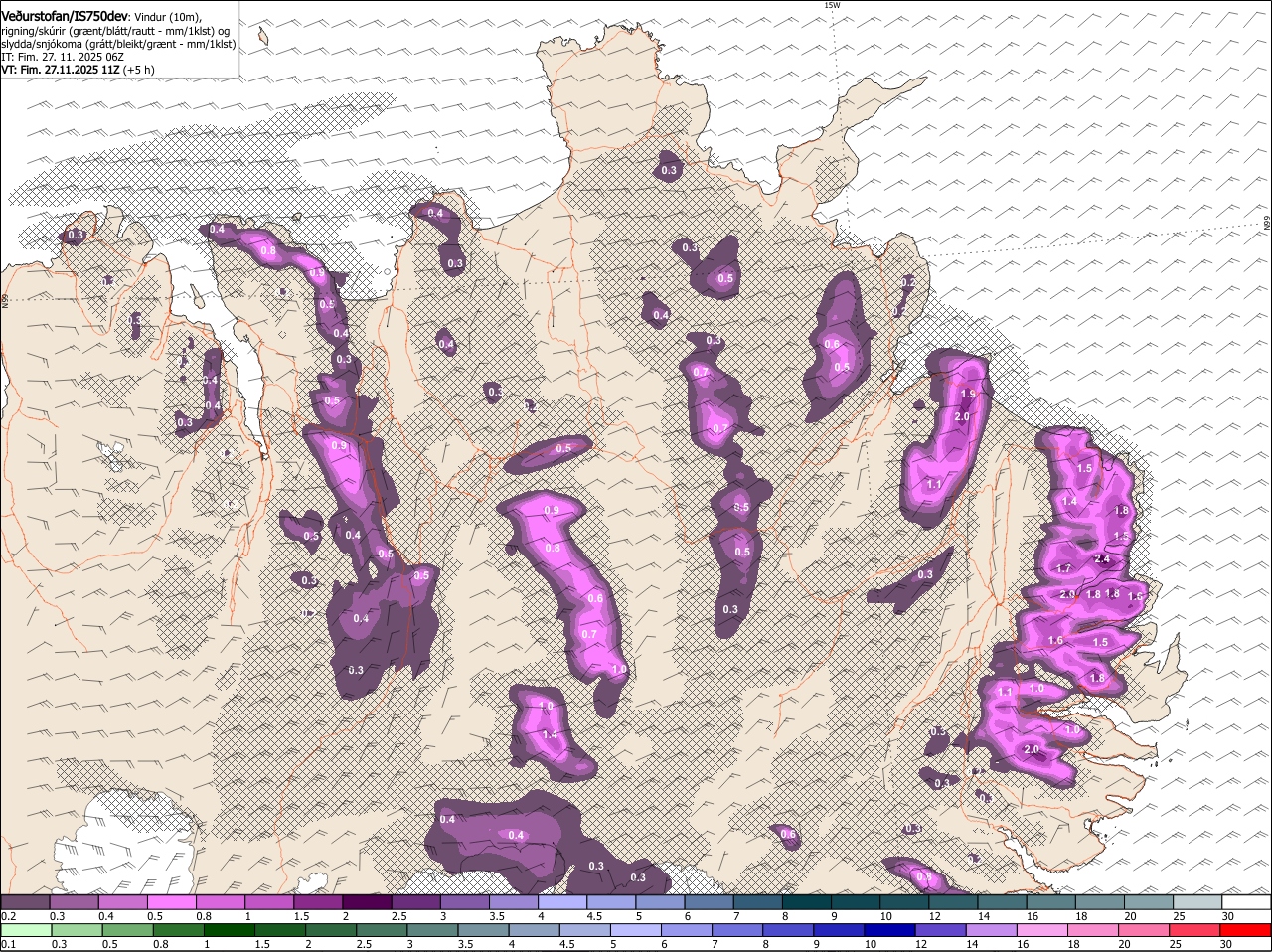Pick the darkest green bottom-row swatch labeled 1
This screenshot has width=1272, height=952.
click(x=230, y=931)
